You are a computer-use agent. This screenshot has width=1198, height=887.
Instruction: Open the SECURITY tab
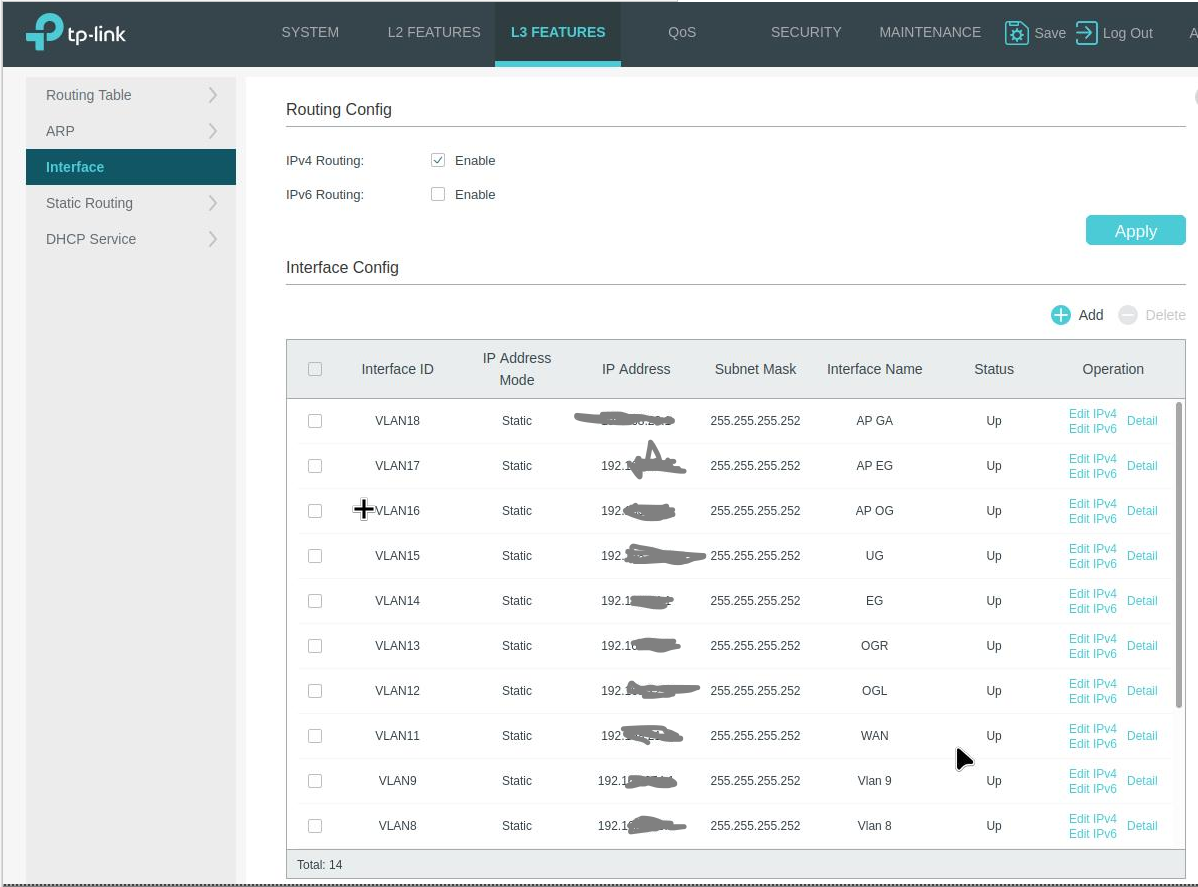pos(806,32)
